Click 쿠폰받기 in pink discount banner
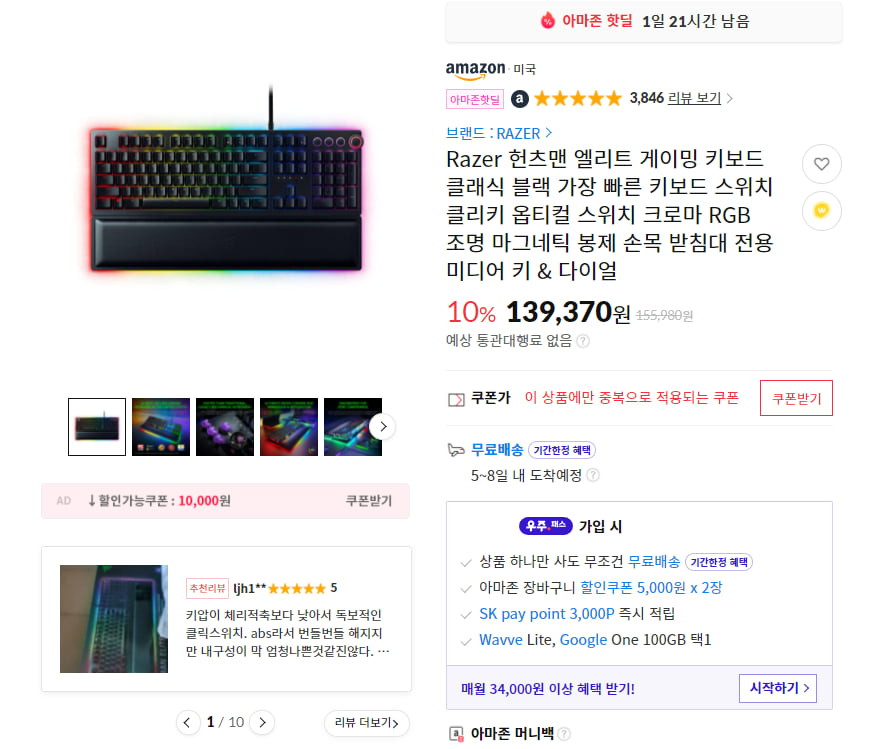 369,501
